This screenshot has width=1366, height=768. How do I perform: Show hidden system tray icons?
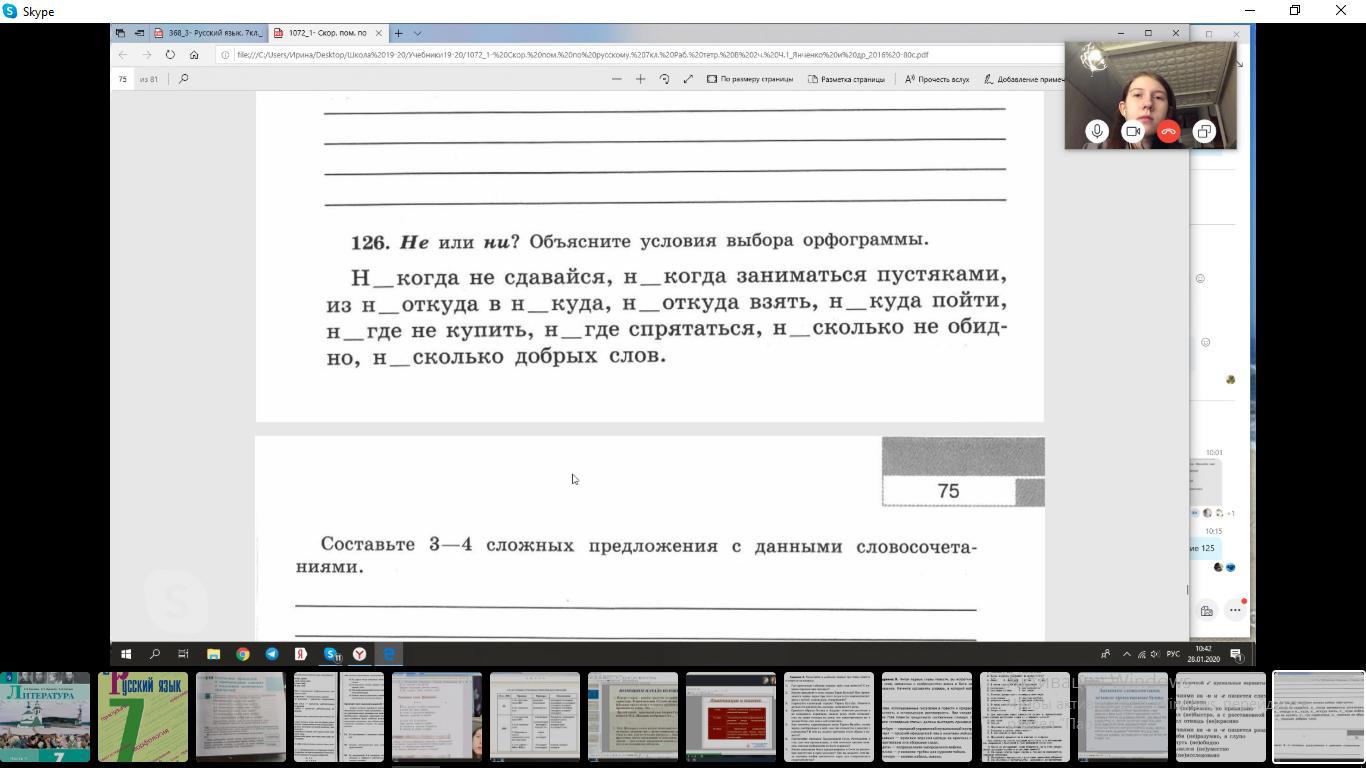pyautogui.click(x=1126, y=654)
